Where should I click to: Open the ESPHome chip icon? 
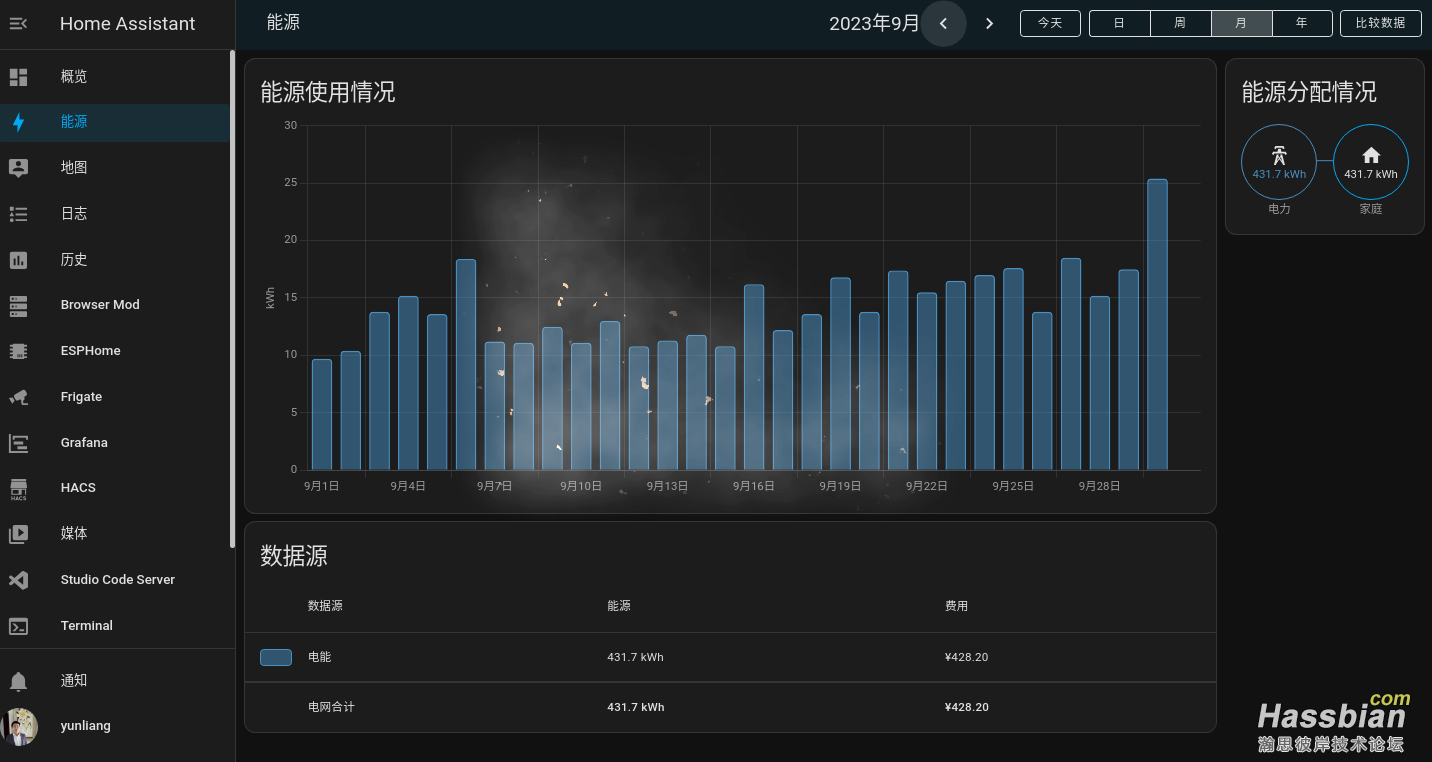click(x=18, y=351)
